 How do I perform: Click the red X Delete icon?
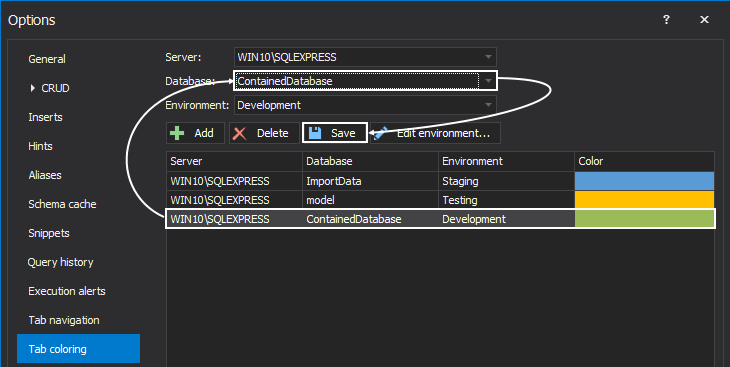pyautogui.click(x=239, y=134)
